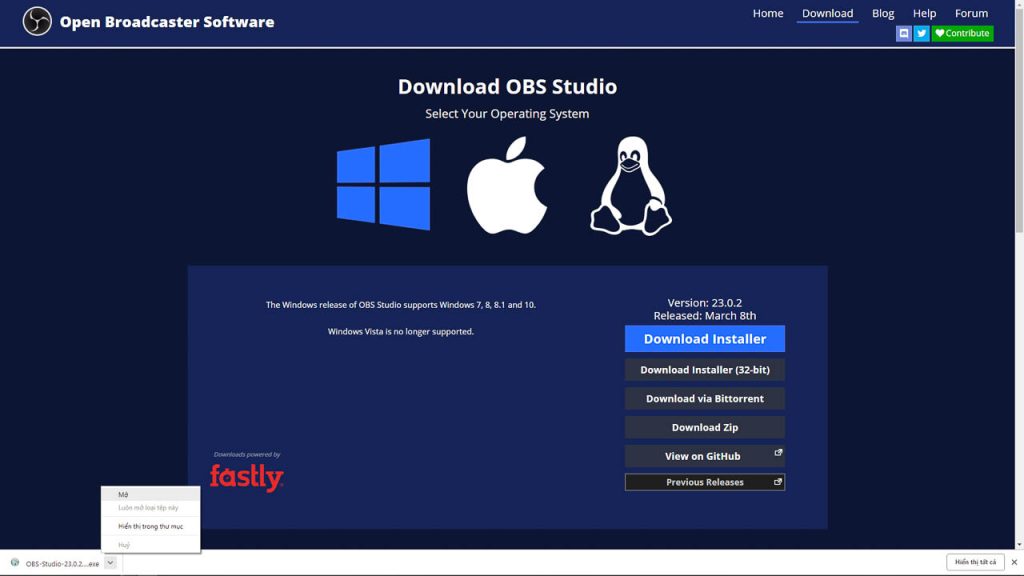Click the 'Windows Vista is no longer supported.' text
1024x576 pixels.
click(400, 332)
